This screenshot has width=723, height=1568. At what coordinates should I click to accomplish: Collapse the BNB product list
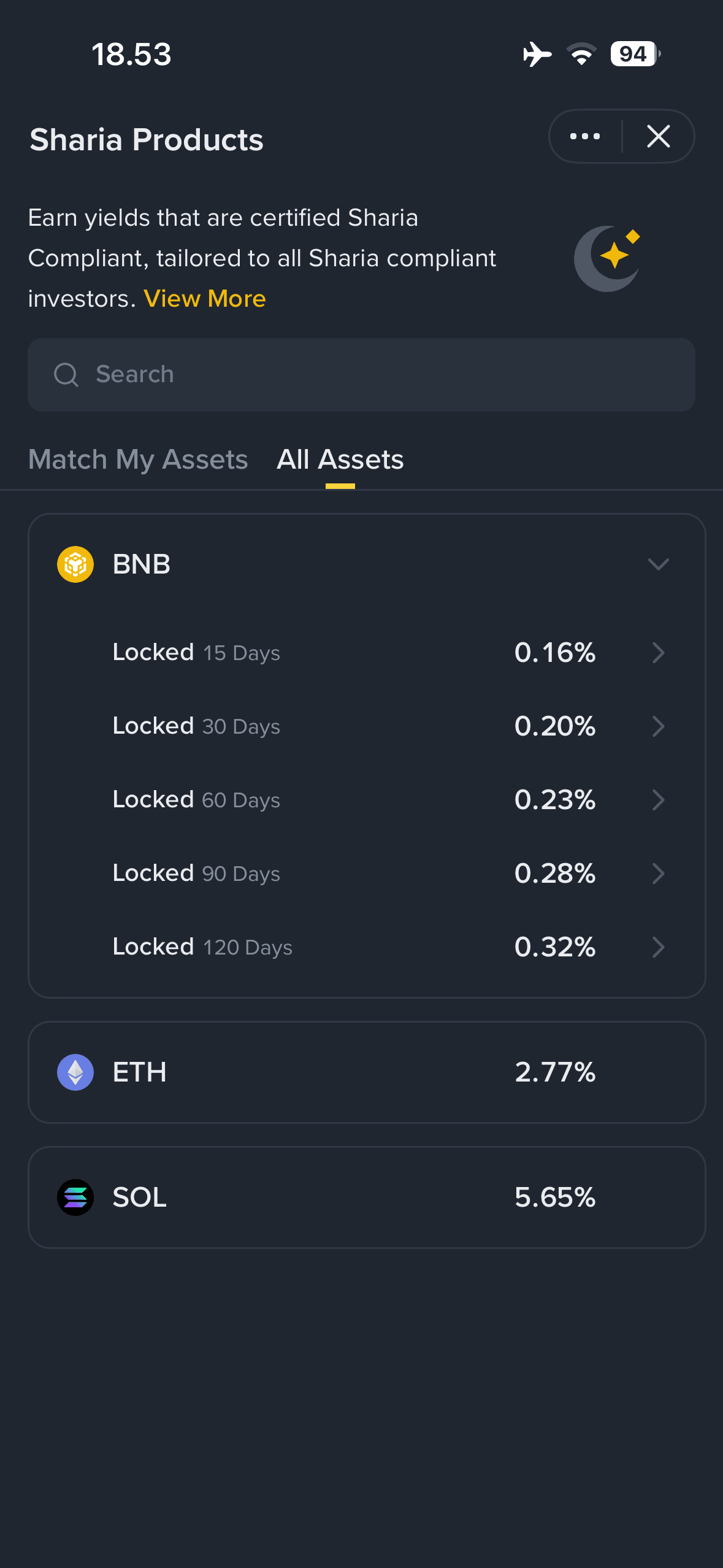coord(658,564)
